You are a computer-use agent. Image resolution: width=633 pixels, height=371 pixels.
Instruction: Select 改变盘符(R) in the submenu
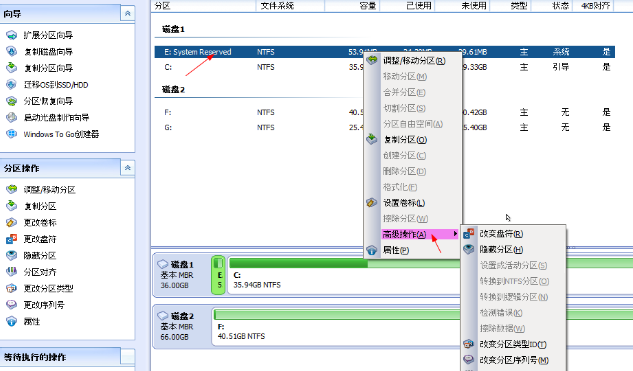[x=501, y=234]
